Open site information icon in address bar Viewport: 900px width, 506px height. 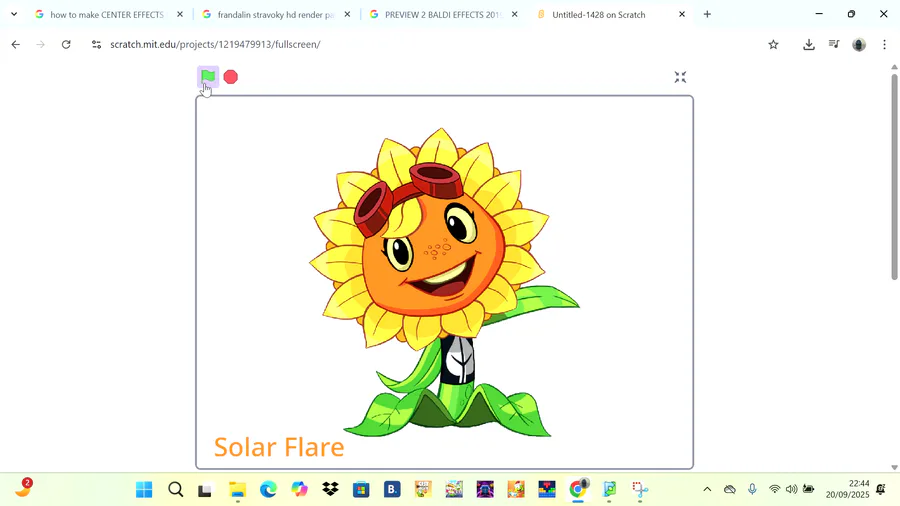coord(96,44)
